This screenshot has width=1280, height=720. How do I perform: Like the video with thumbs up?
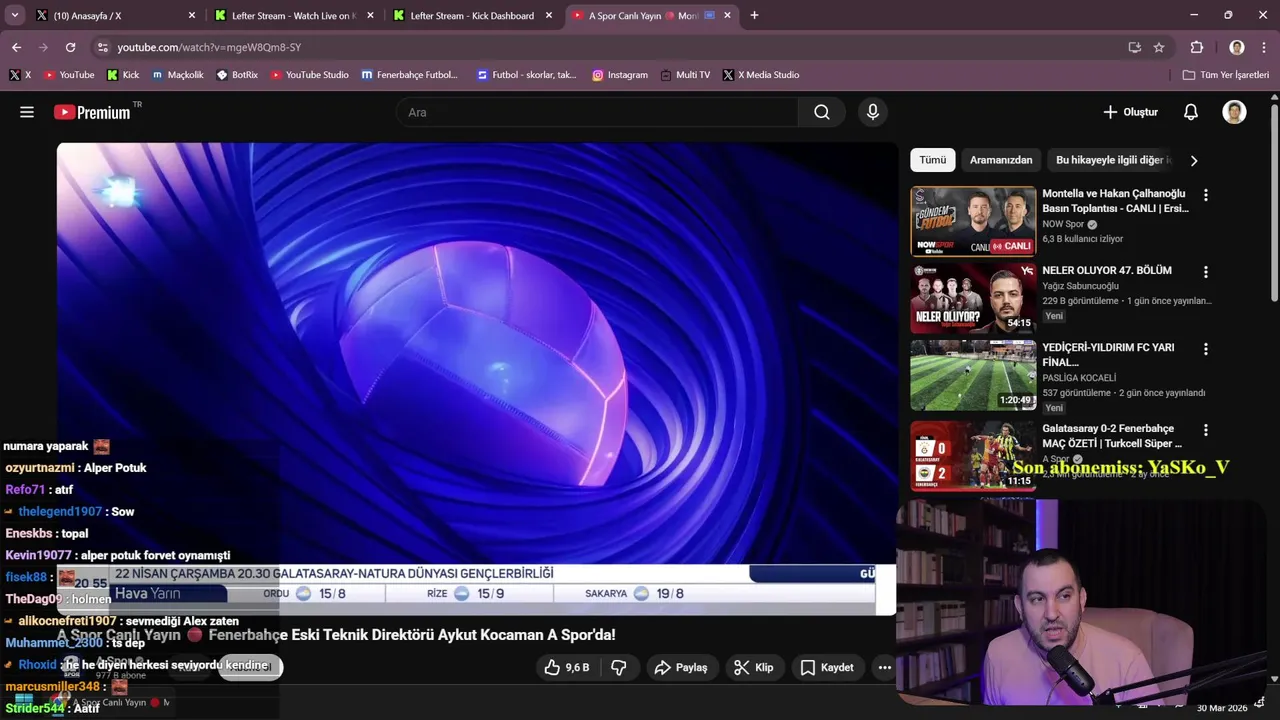pos(567,667)
